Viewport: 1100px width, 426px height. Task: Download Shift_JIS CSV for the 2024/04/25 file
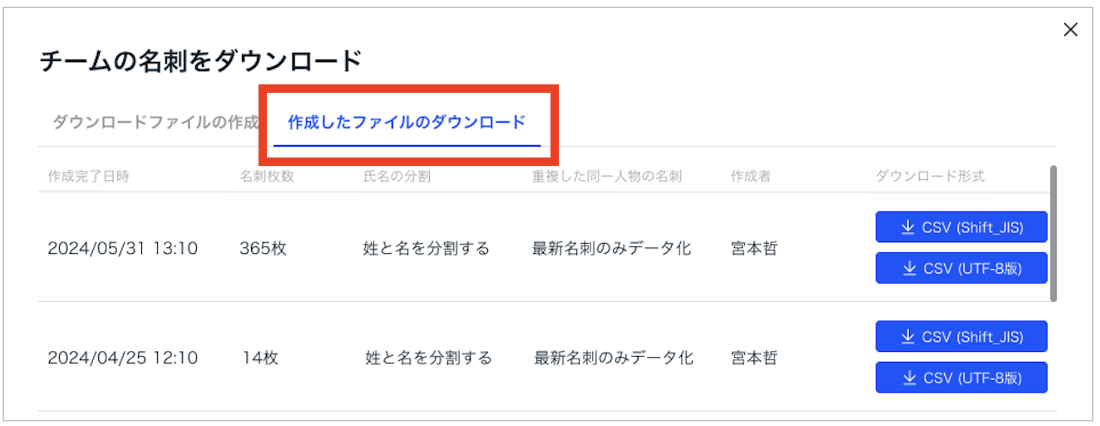(x=961, y=337)
